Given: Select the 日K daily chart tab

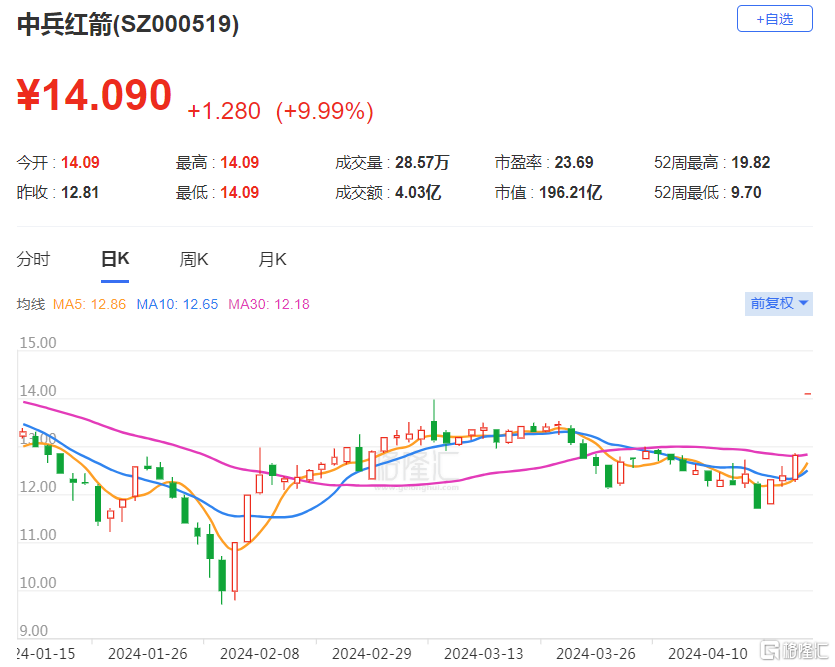Looking at the screenshot, I should (x=115, y=259).
